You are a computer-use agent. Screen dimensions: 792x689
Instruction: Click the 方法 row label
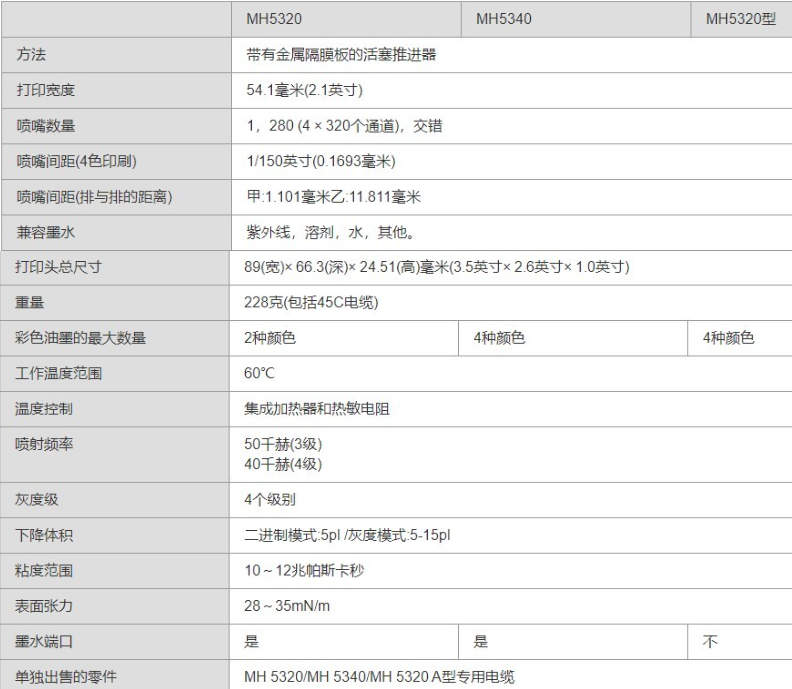point(31,55)
